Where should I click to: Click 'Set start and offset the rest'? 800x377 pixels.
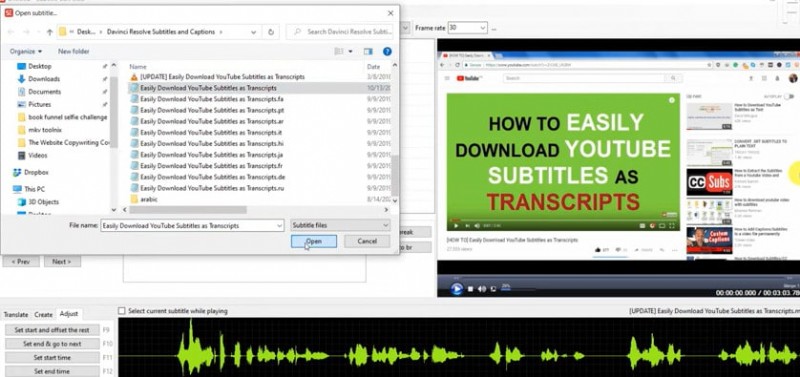tap(52, 330)
